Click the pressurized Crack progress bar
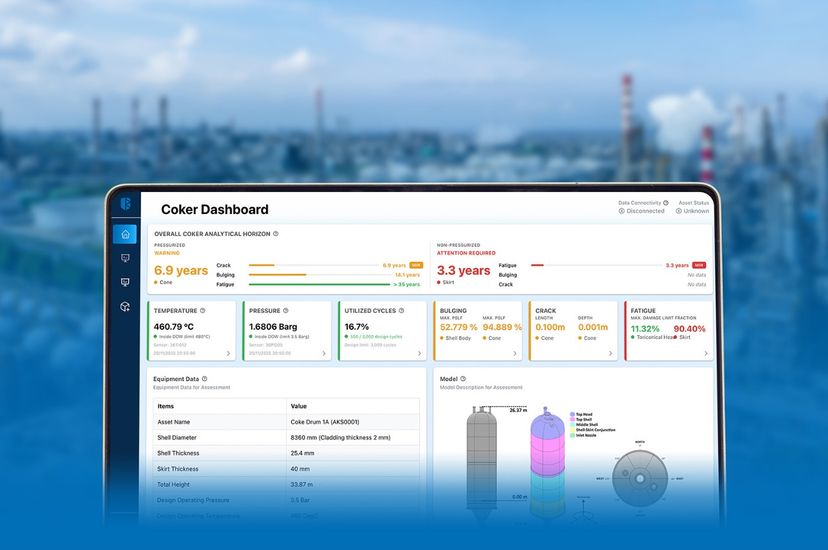The height and width of the screenshot is (550, 828). coord(314,265)
